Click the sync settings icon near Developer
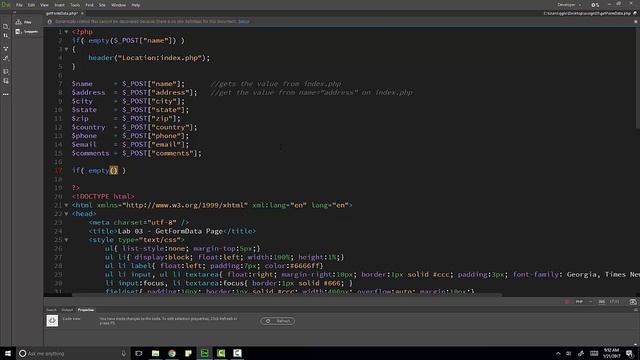 coord(595,5)
